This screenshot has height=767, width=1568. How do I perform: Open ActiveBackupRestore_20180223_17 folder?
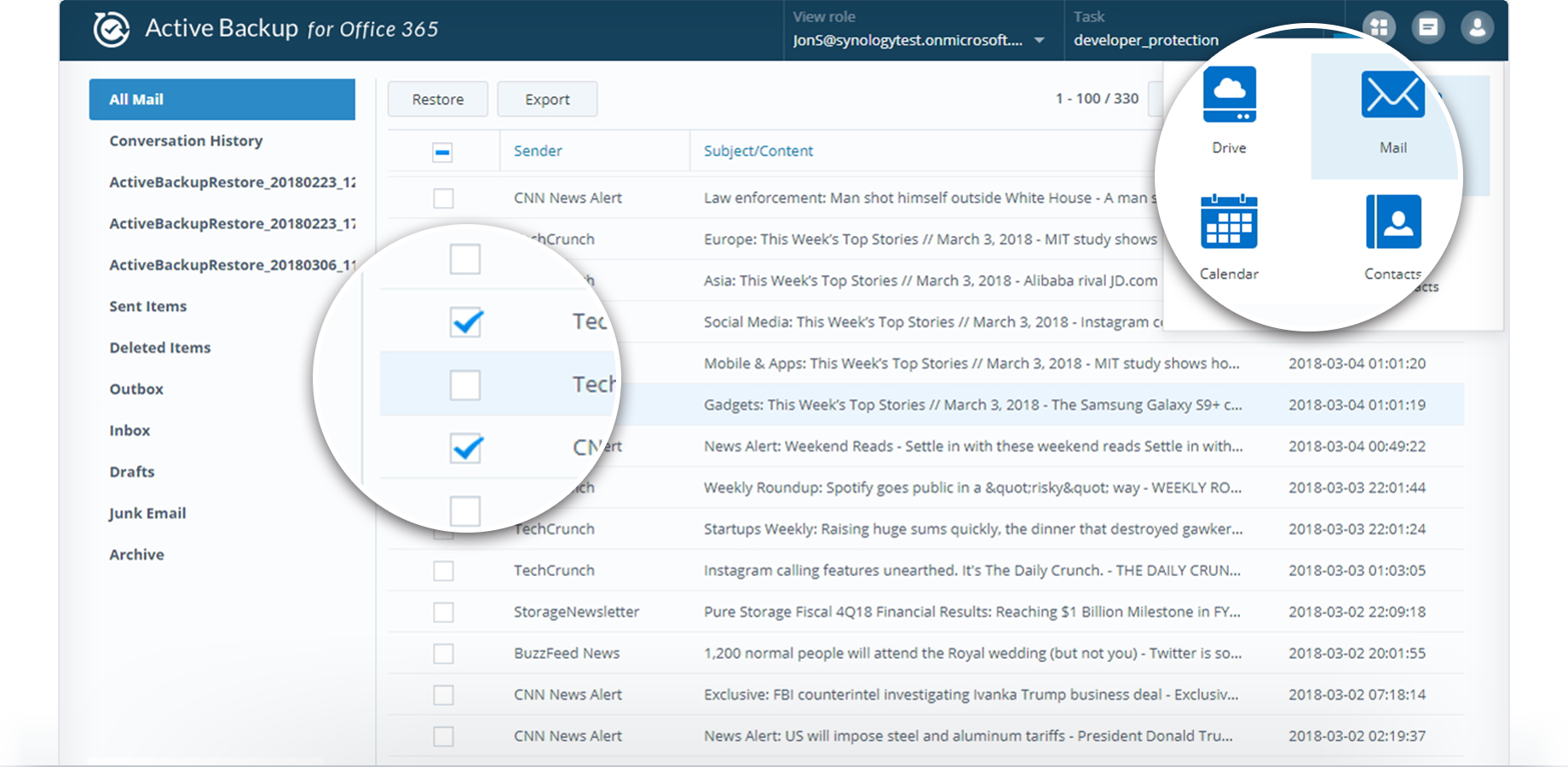(x=233, y=223)
